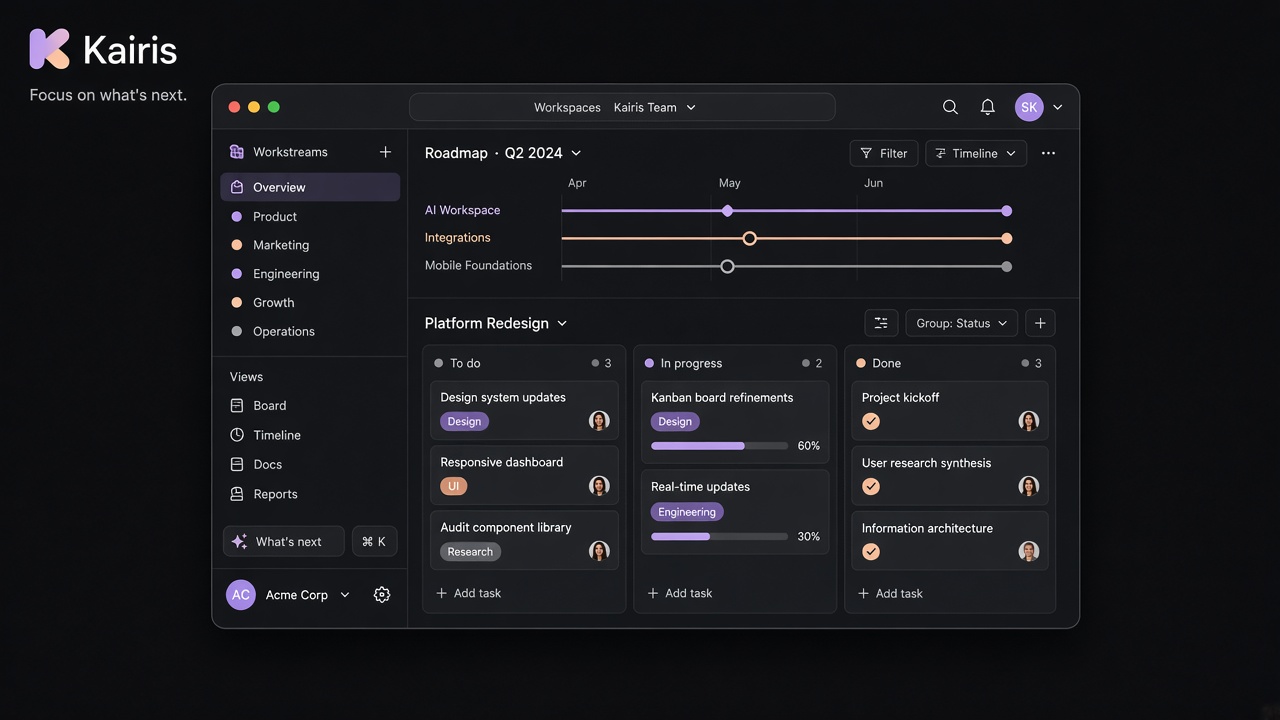This screenshot has width=1280, height=720.
Task: Open the What's next button
Action: (x=283, y=541)
